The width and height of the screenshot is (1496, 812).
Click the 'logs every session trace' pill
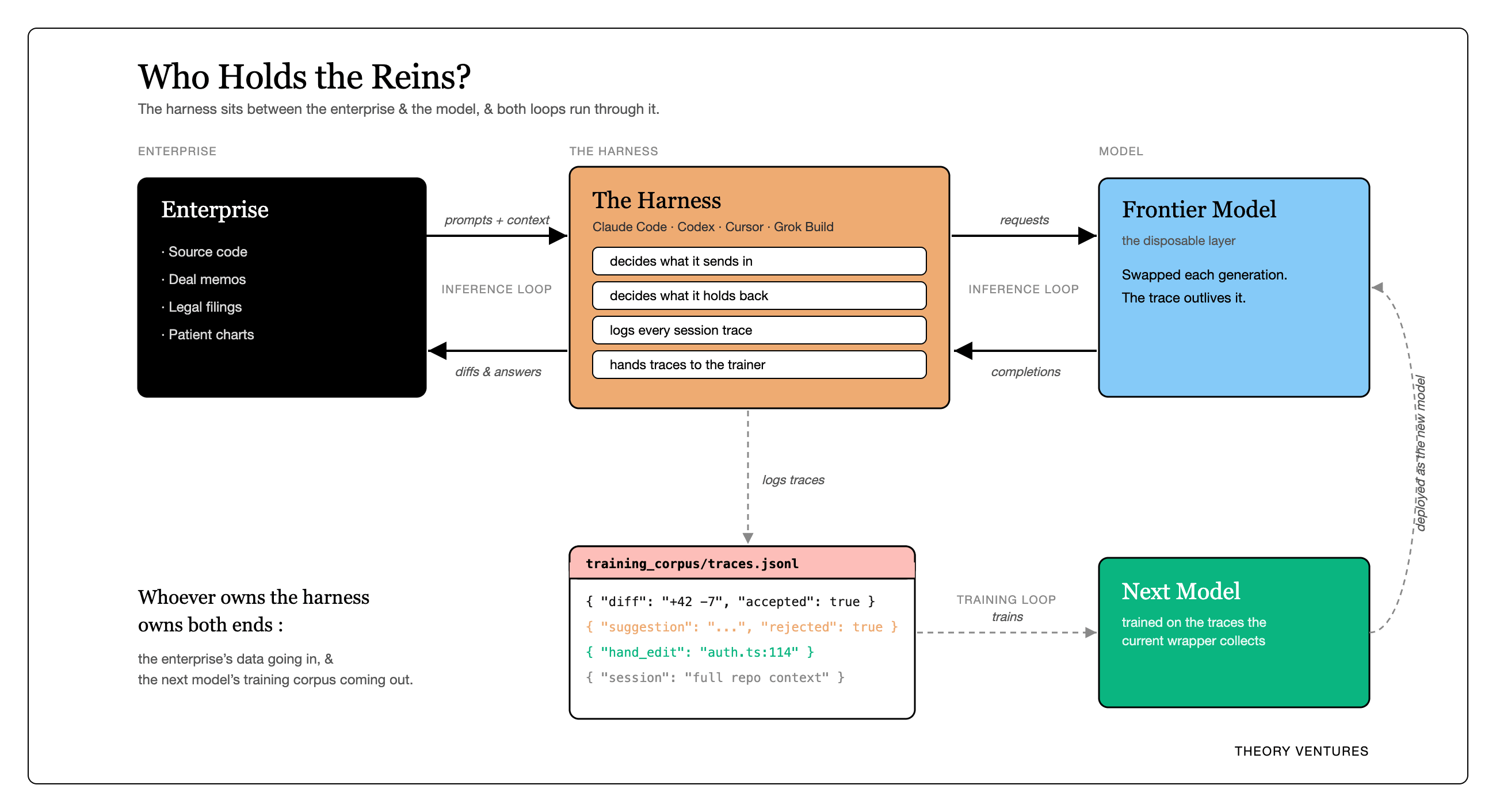pyautogui.click(x=759, y=330)
